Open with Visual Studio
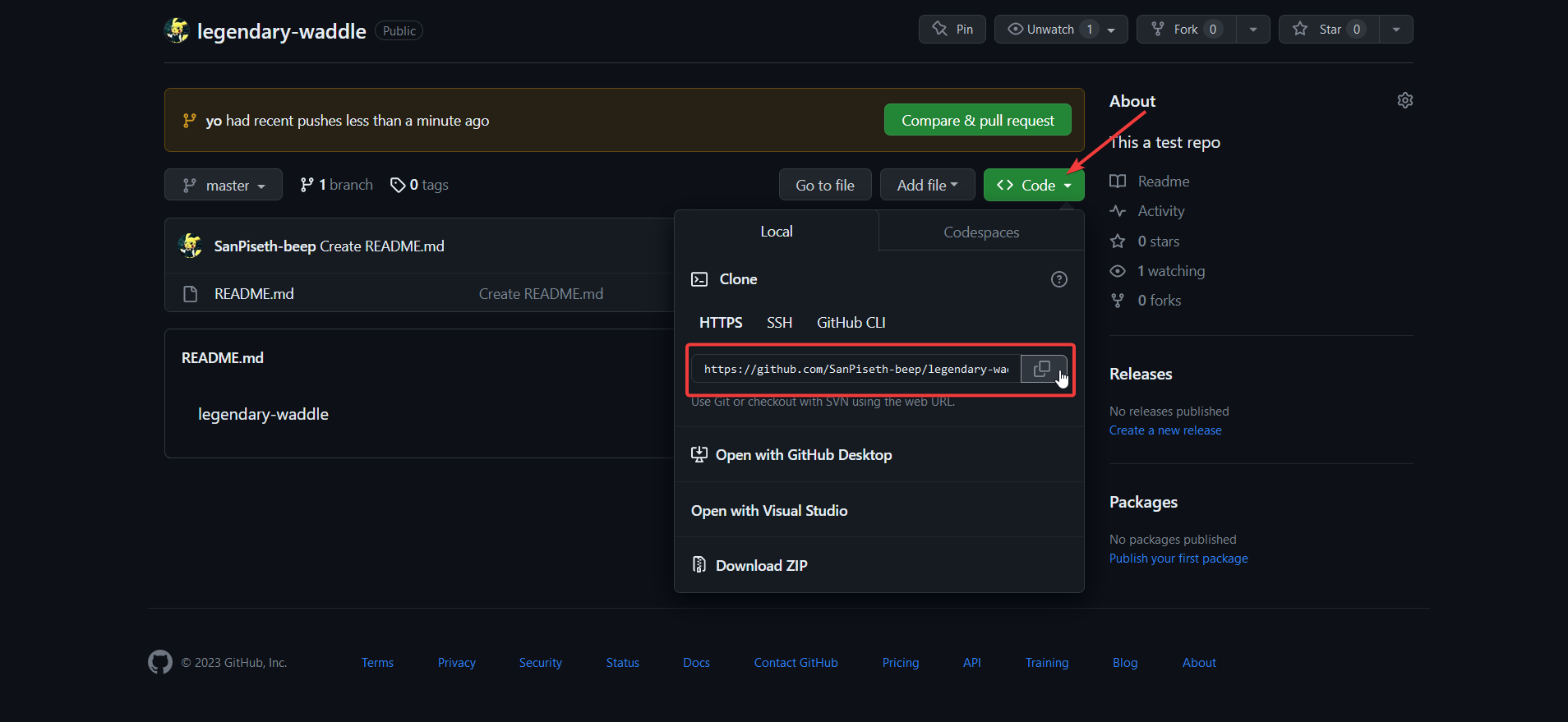The width and height of the screenshot is (1568, 722). tap(769, 510)
